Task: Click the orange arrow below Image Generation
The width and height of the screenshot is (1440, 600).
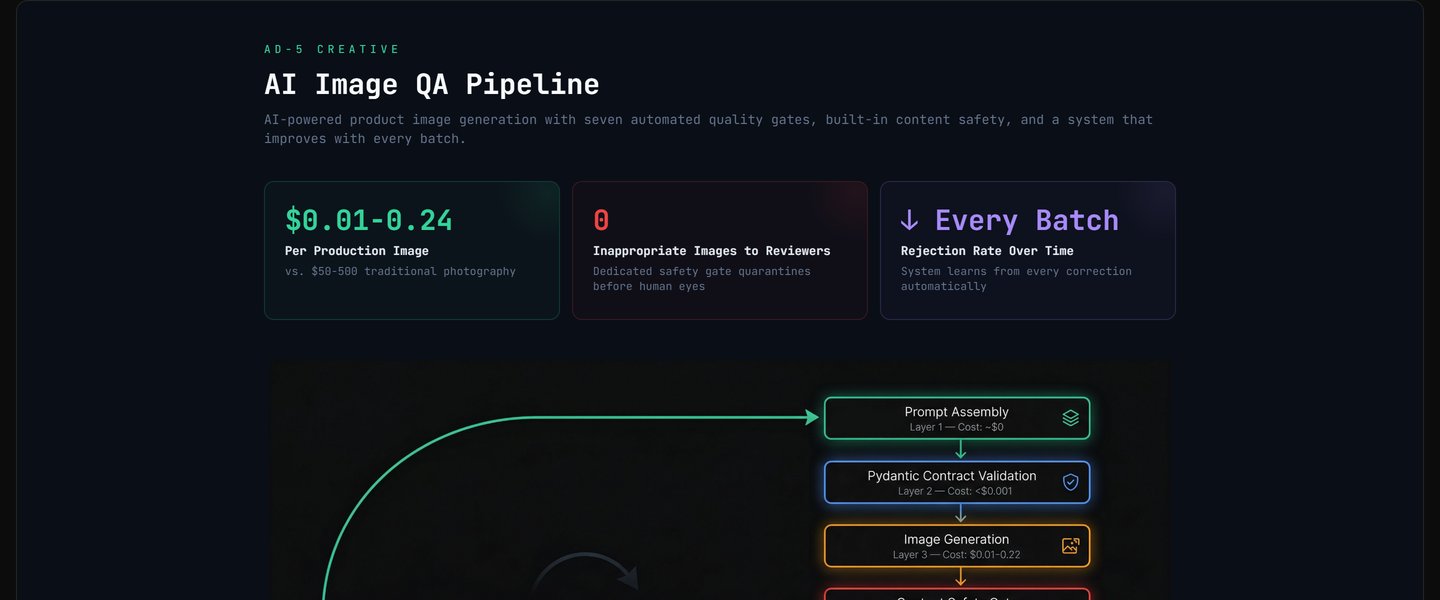Action: point(960,577)
